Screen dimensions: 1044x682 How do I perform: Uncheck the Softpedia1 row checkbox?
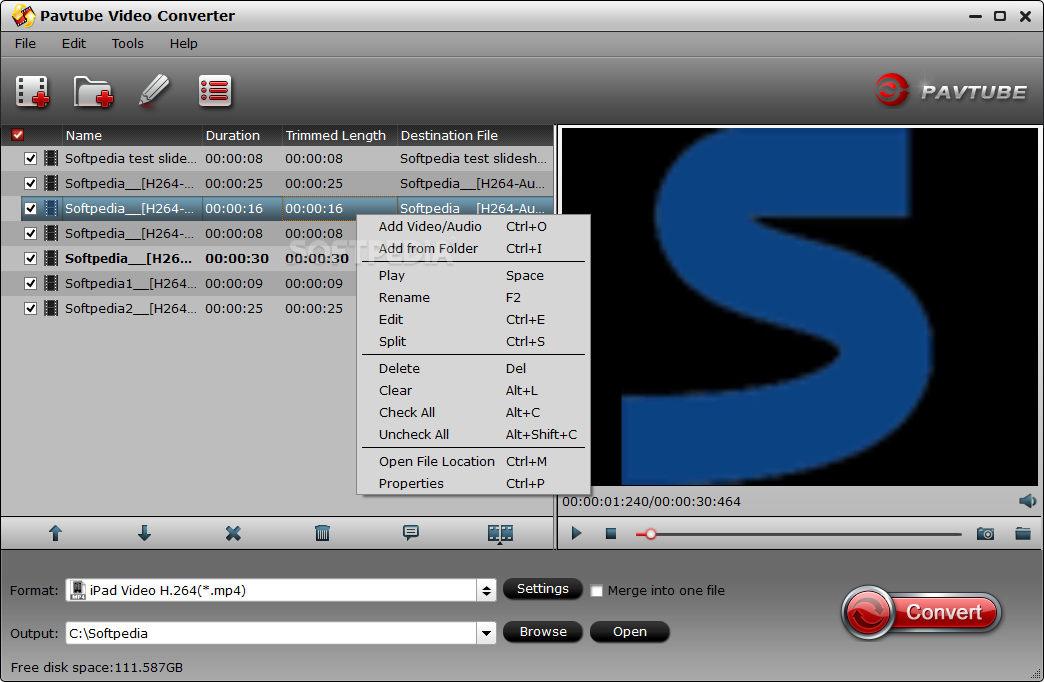pos(30,283)
